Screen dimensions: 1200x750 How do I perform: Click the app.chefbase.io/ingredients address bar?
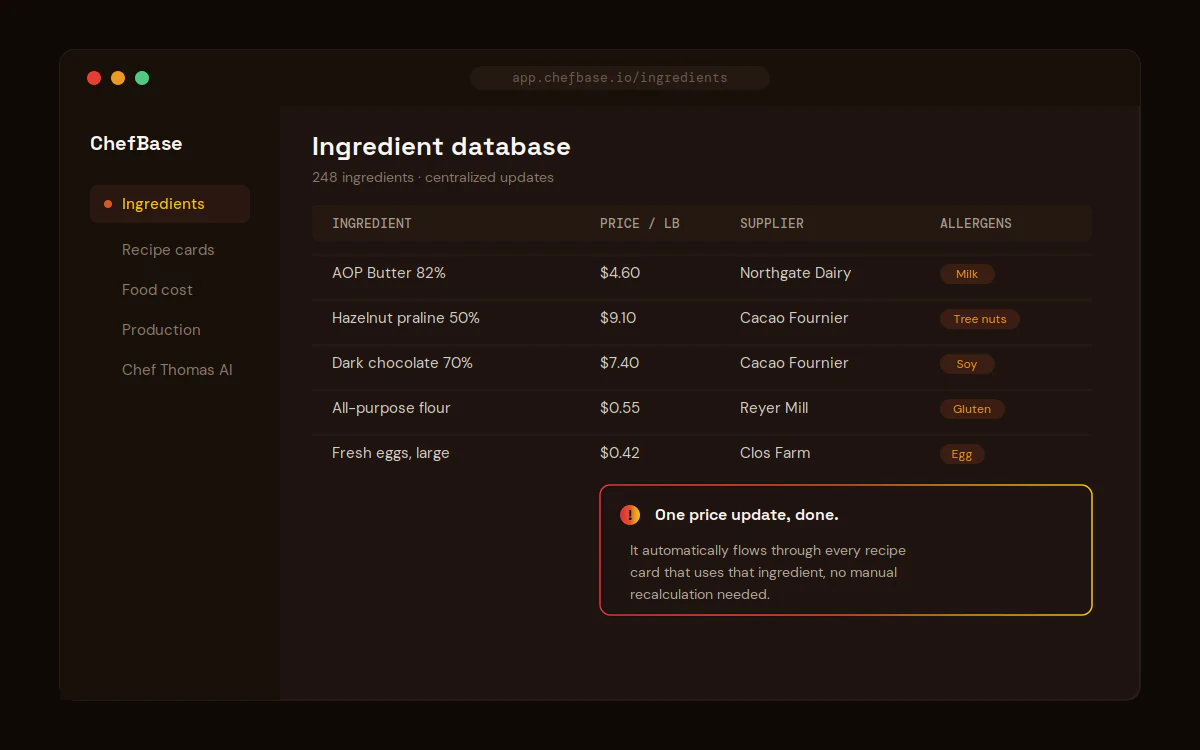point(620,78)
